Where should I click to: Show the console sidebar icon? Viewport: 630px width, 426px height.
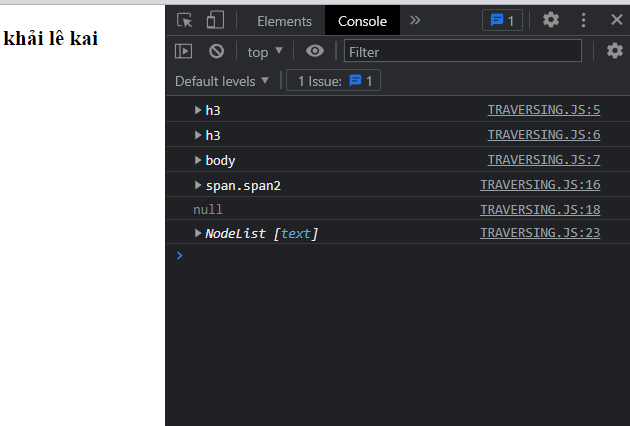pyautogui.click(x=184, y=51)
